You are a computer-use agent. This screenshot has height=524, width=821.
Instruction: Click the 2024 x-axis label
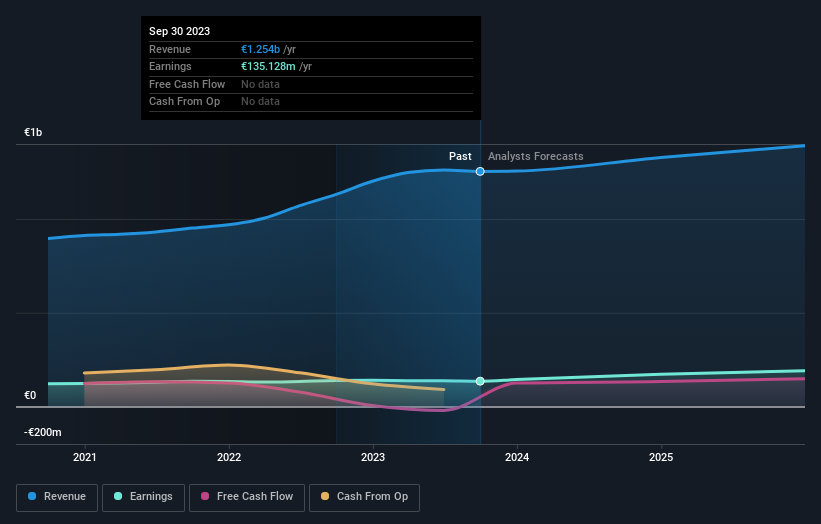tap(517, 457)
